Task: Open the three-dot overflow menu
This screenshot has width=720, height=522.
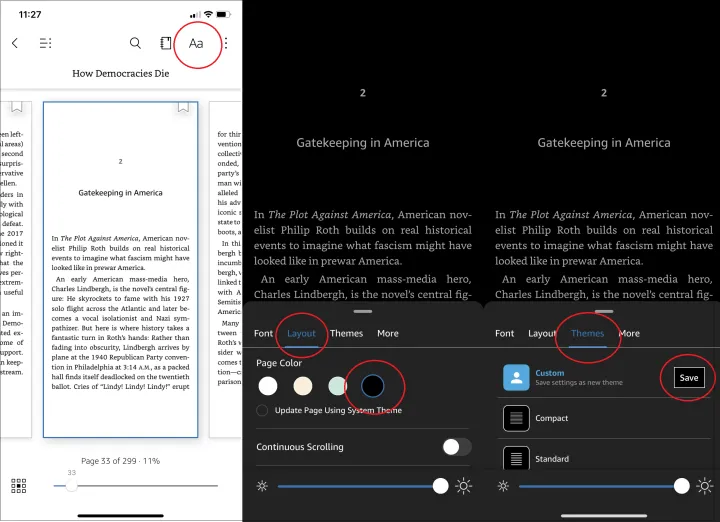Action: coord(227,43)
